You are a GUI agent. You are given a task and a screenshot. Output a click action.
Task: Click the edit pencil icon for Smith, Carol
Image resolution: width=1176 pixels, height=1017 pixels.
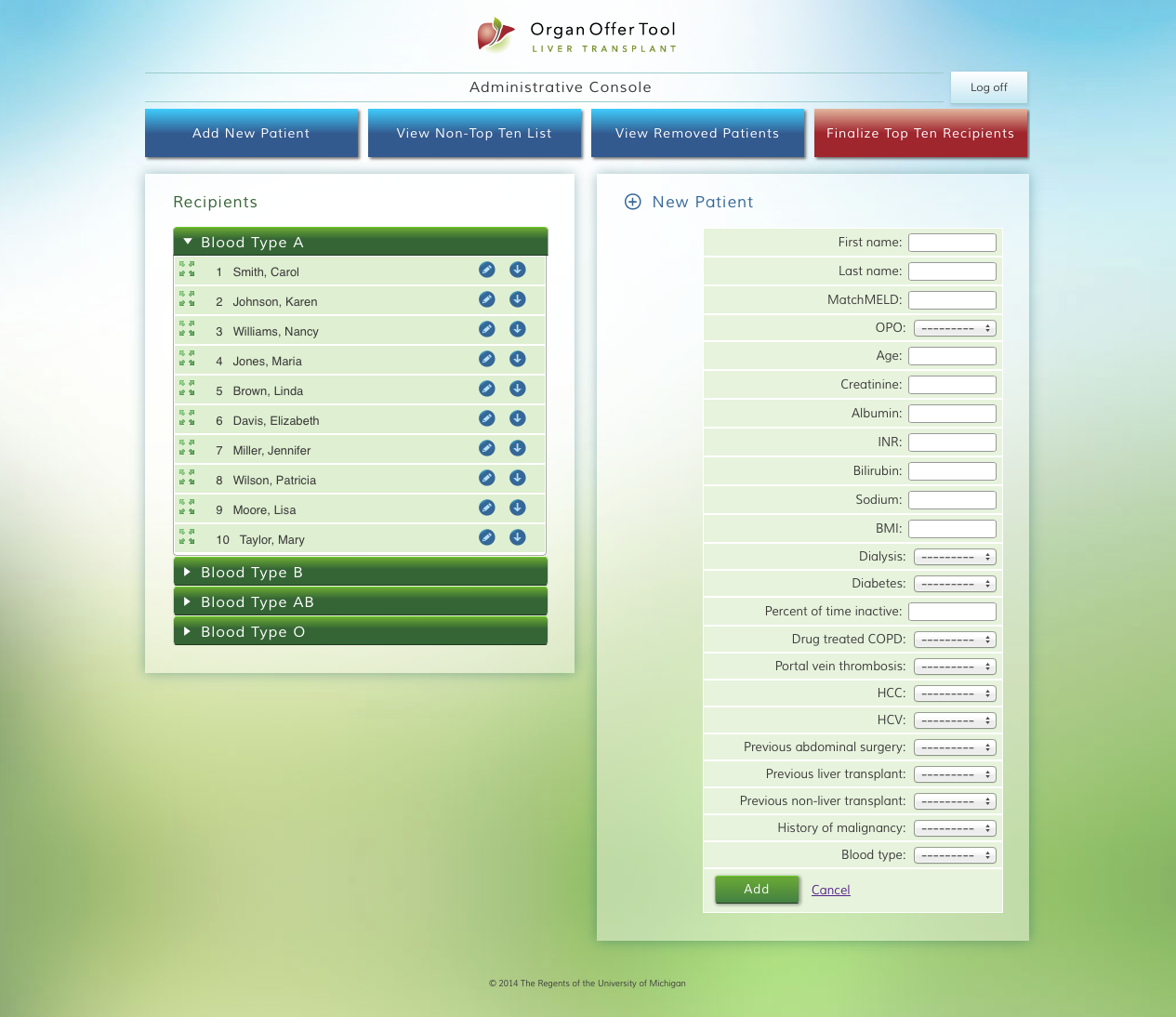coord(486,270)
